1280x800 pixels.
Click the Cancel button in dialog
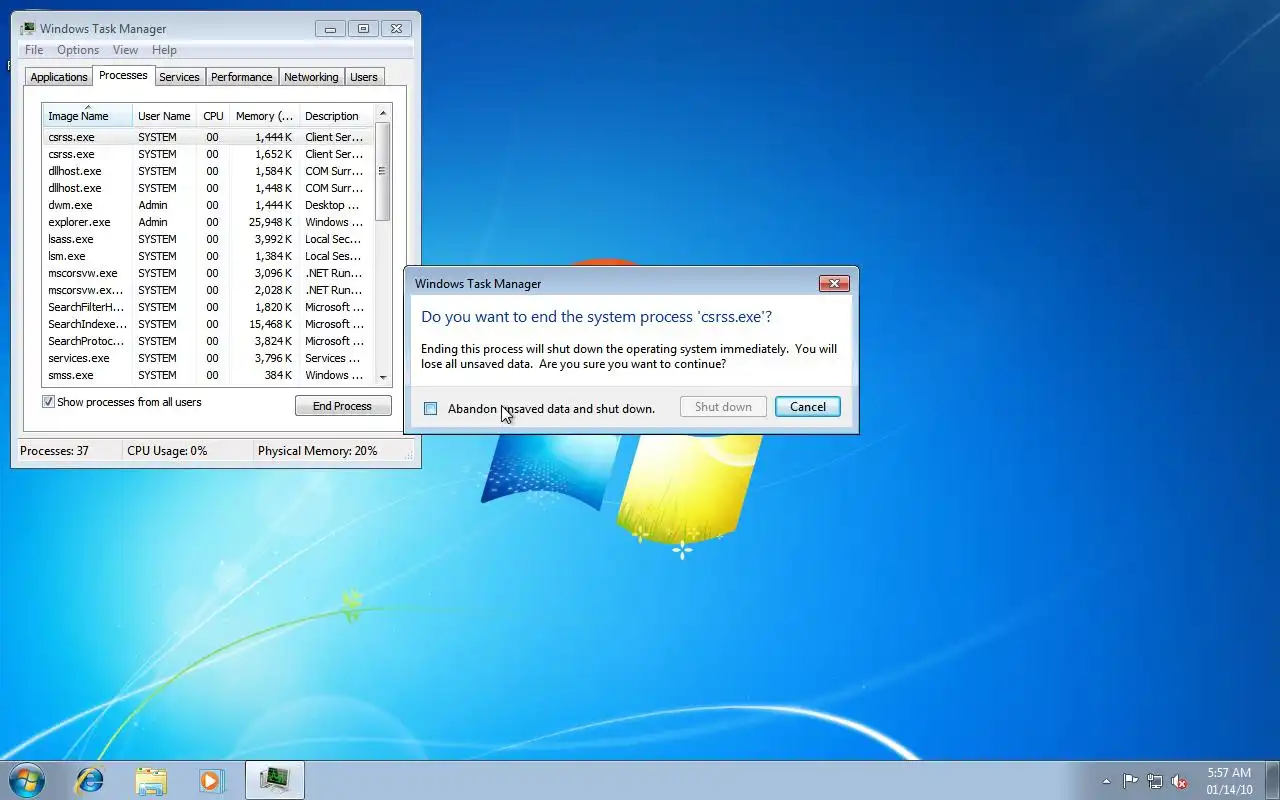tap(808, 407)
